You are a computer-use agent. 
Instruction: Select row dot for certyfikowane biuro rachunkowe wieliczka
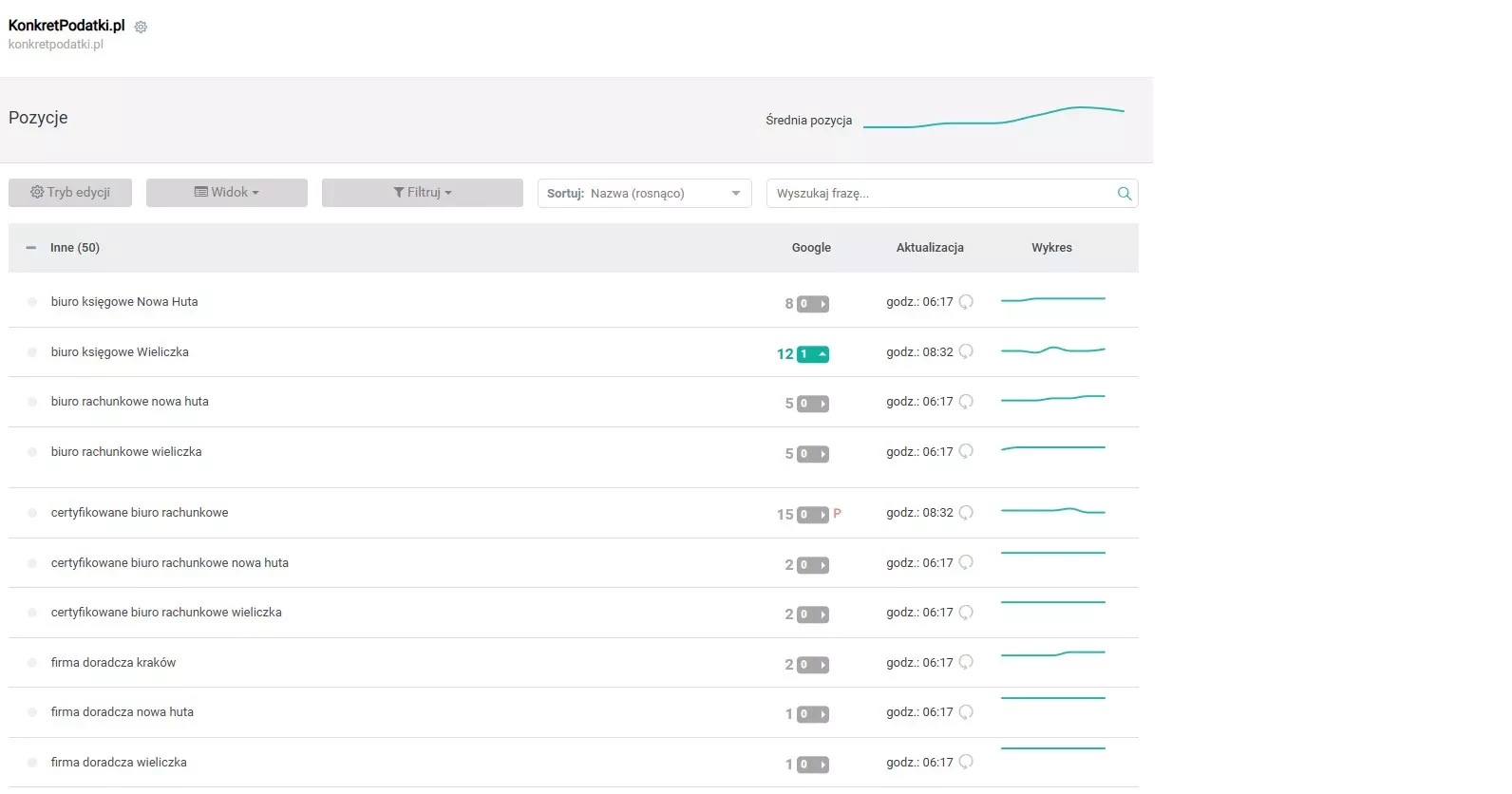pos(32,613)
